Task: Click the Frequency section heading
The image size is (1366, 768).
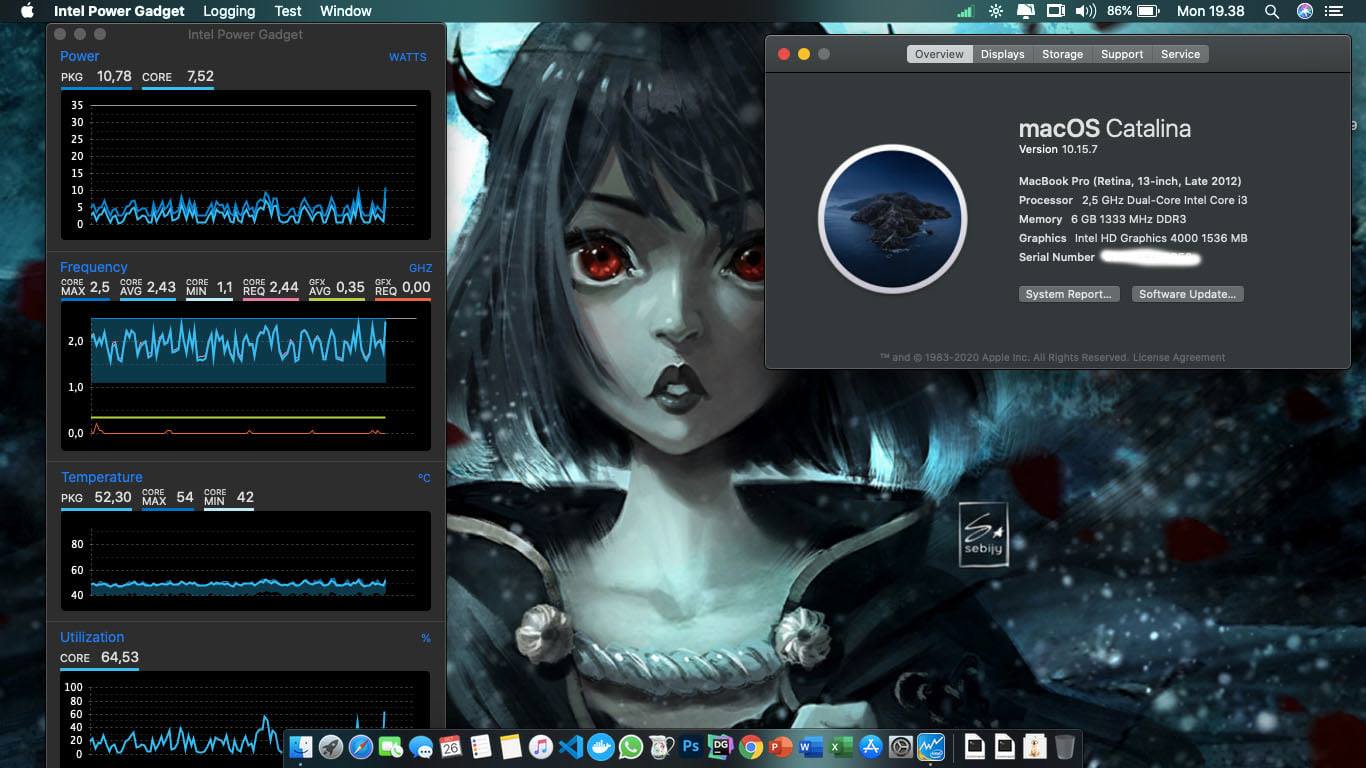Action: pyautogui.click(x=93, y=267)
